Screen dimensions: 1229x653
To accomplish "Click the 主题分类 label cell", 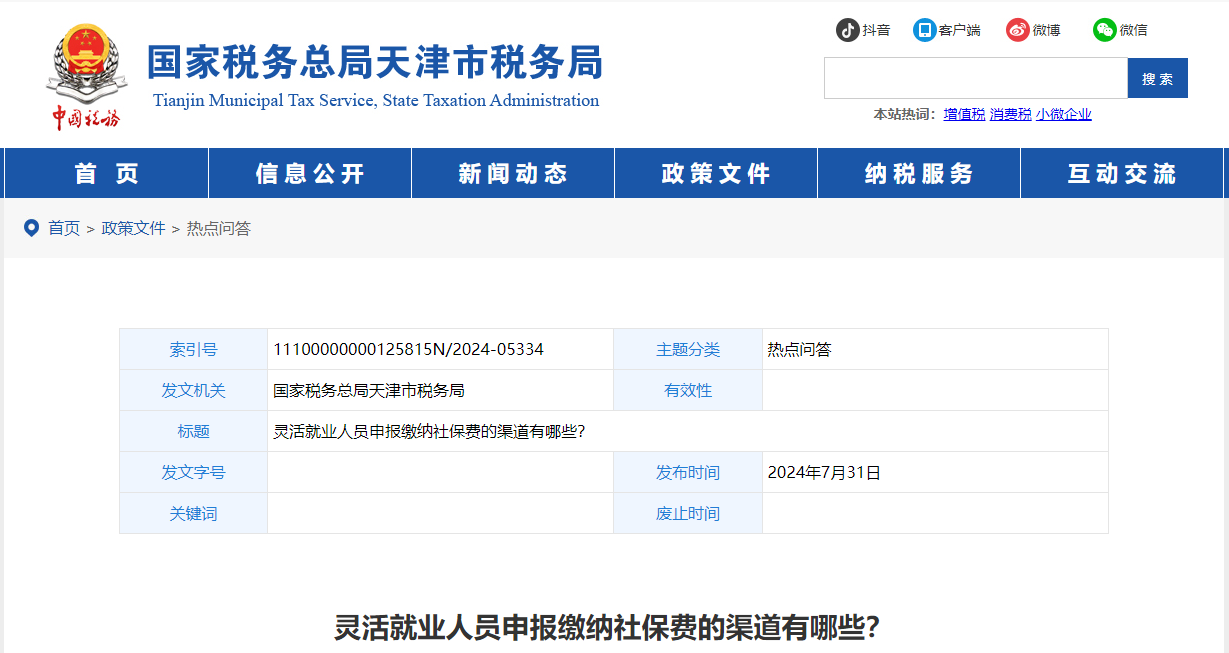I will point(688,349).
